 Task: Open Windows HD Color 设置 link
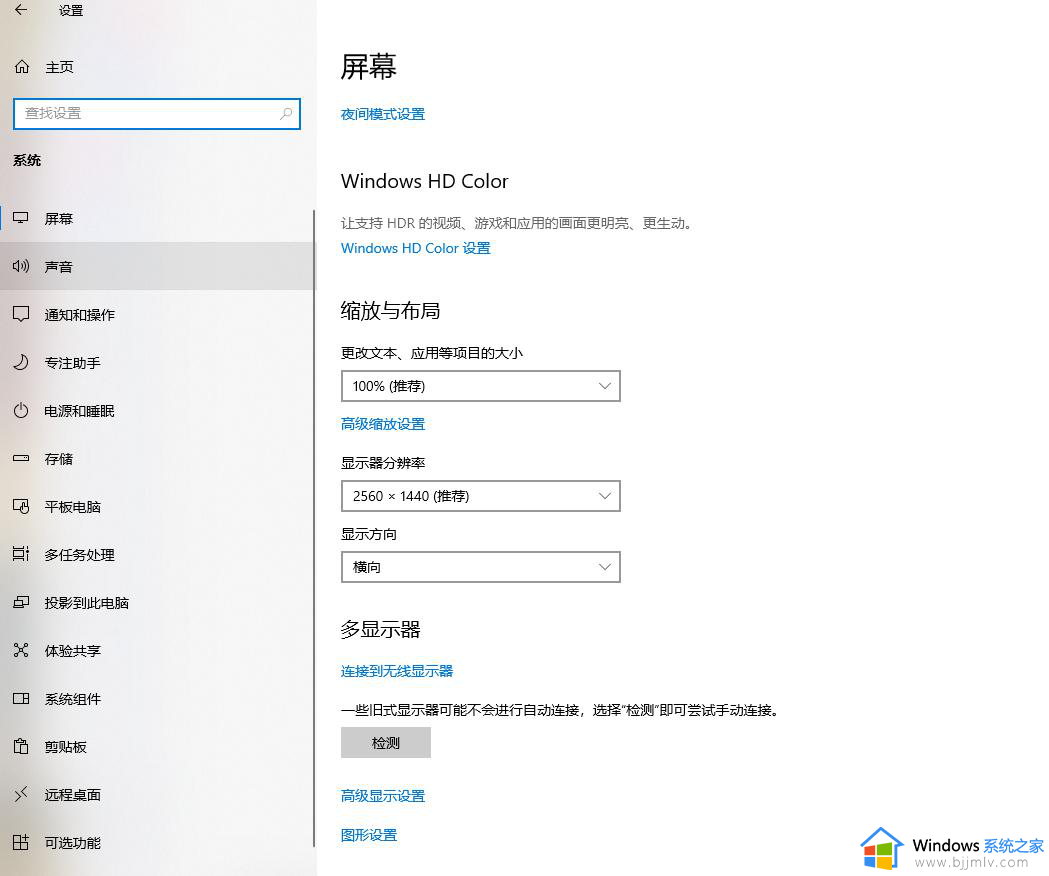tap(415, 248)
